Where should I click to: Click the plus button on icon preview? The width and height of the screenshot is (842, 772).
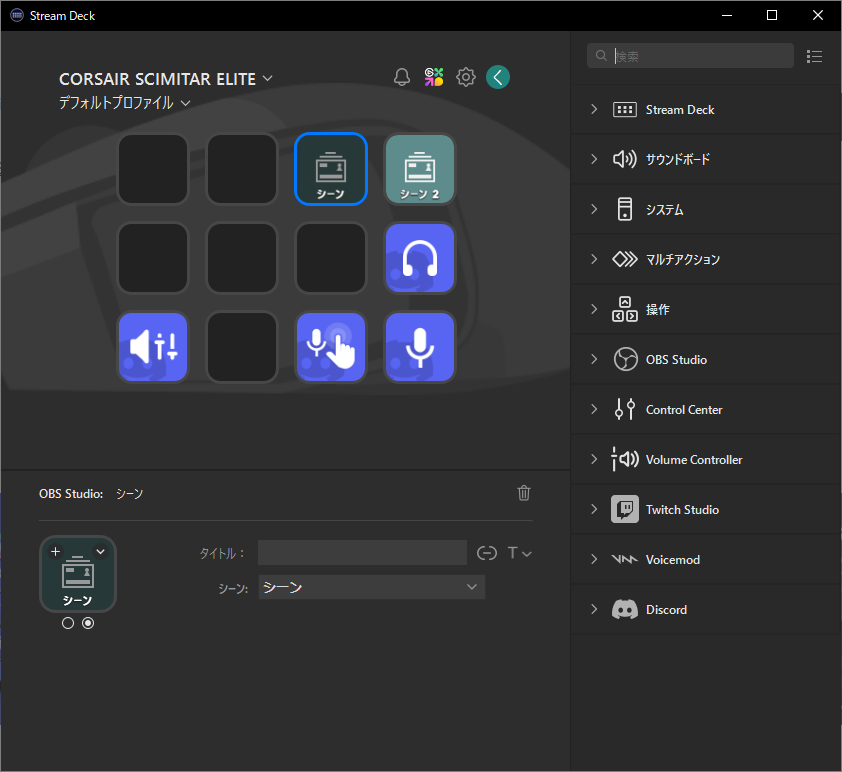(x=55, y=551)
